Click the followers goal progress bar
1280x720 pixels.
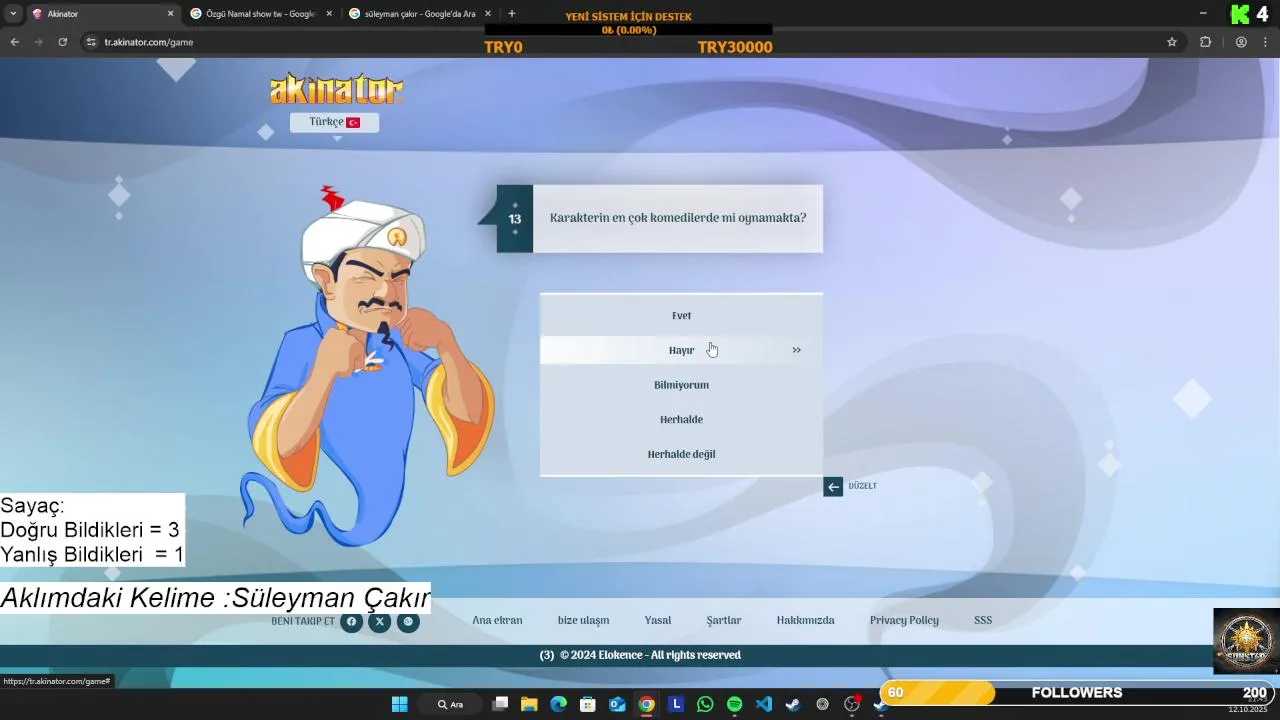pyautogui.click(x=1075, y=693)
